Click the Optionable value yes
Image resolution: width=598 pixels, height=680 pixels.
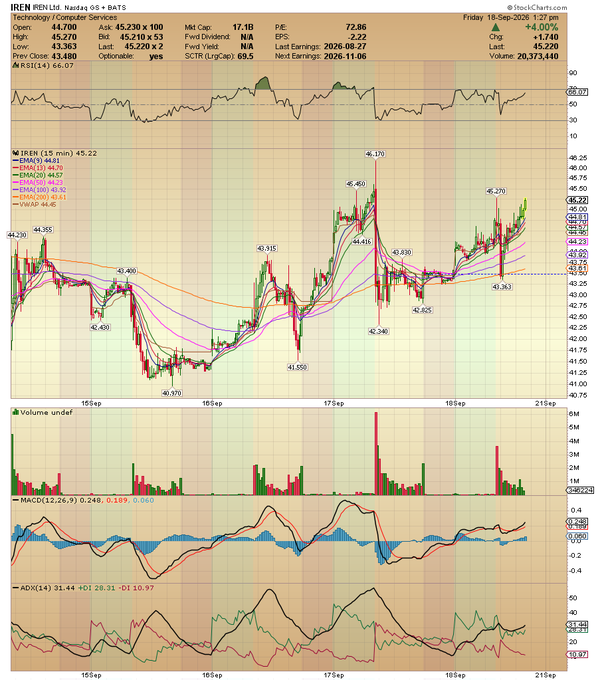tap(156, 56)
